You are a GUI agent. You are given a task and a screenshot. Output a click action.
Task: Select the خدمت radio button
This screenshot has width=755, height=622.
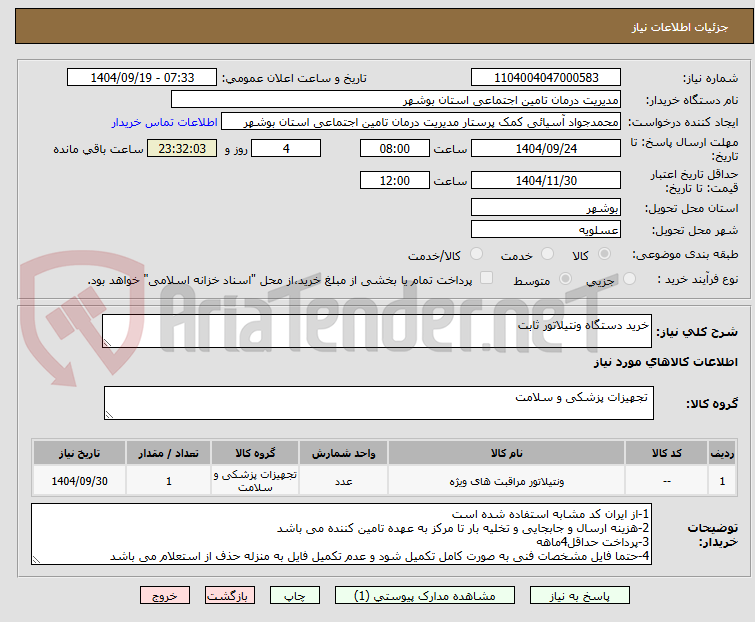[547, 254]
